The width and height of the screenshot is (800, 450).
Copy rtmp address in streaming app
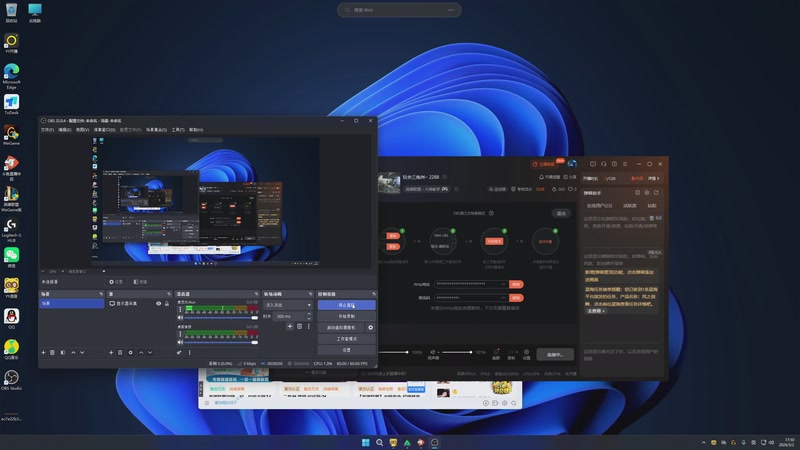pyautogui.click(x=516, y=284)
